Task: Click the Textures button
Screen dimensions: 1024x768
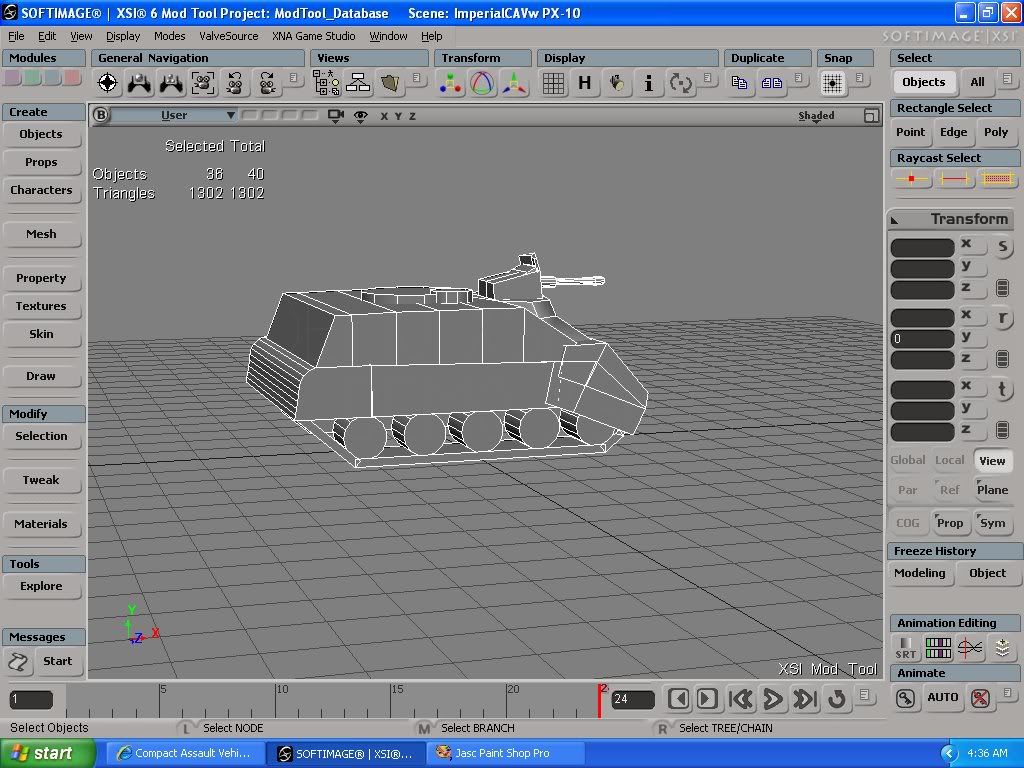Action: click(41, 306)
